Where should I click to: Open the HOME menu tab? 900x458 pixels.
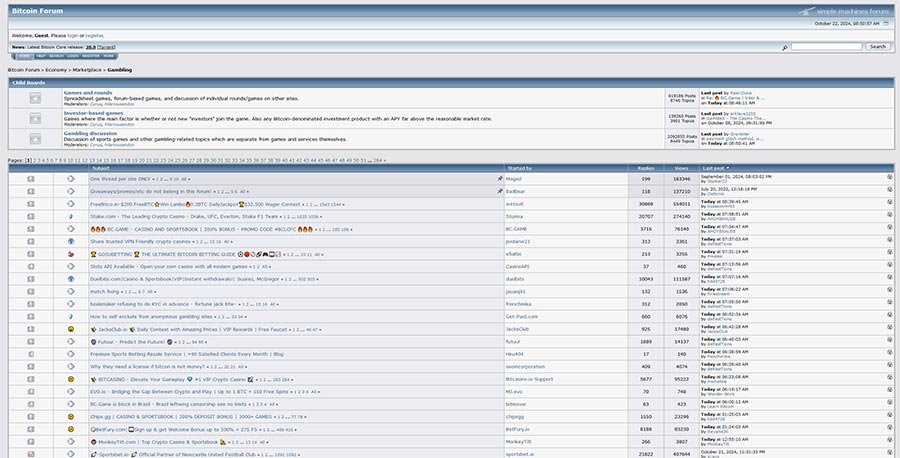point(24,56)
